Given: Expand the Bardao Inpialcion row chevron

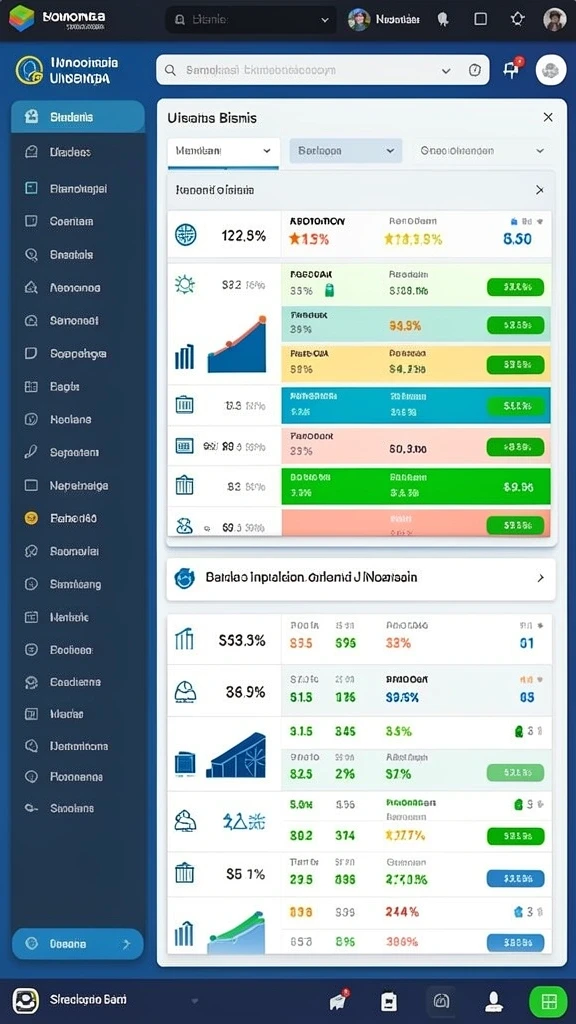Looking at the screenshot, I should coord(540,578).
